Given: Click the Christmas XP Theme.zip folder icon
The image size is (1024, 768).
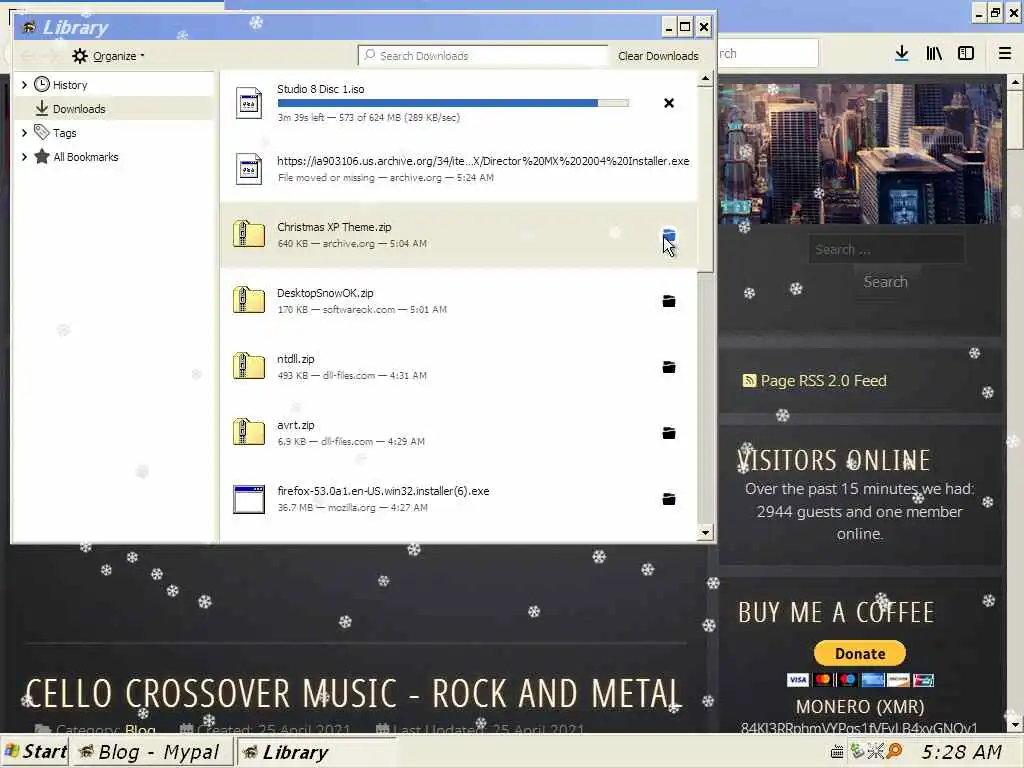Looking at the screenshot, I should [249, 234].
